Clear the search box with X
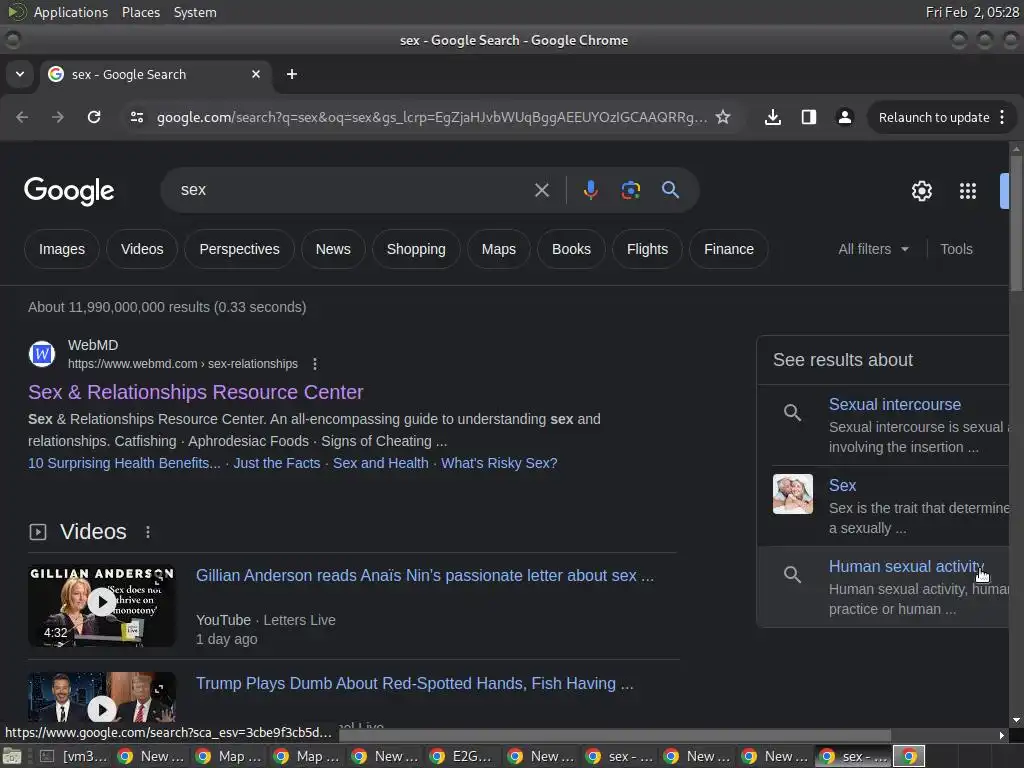 pyautogui.click(x=541, y=190)
